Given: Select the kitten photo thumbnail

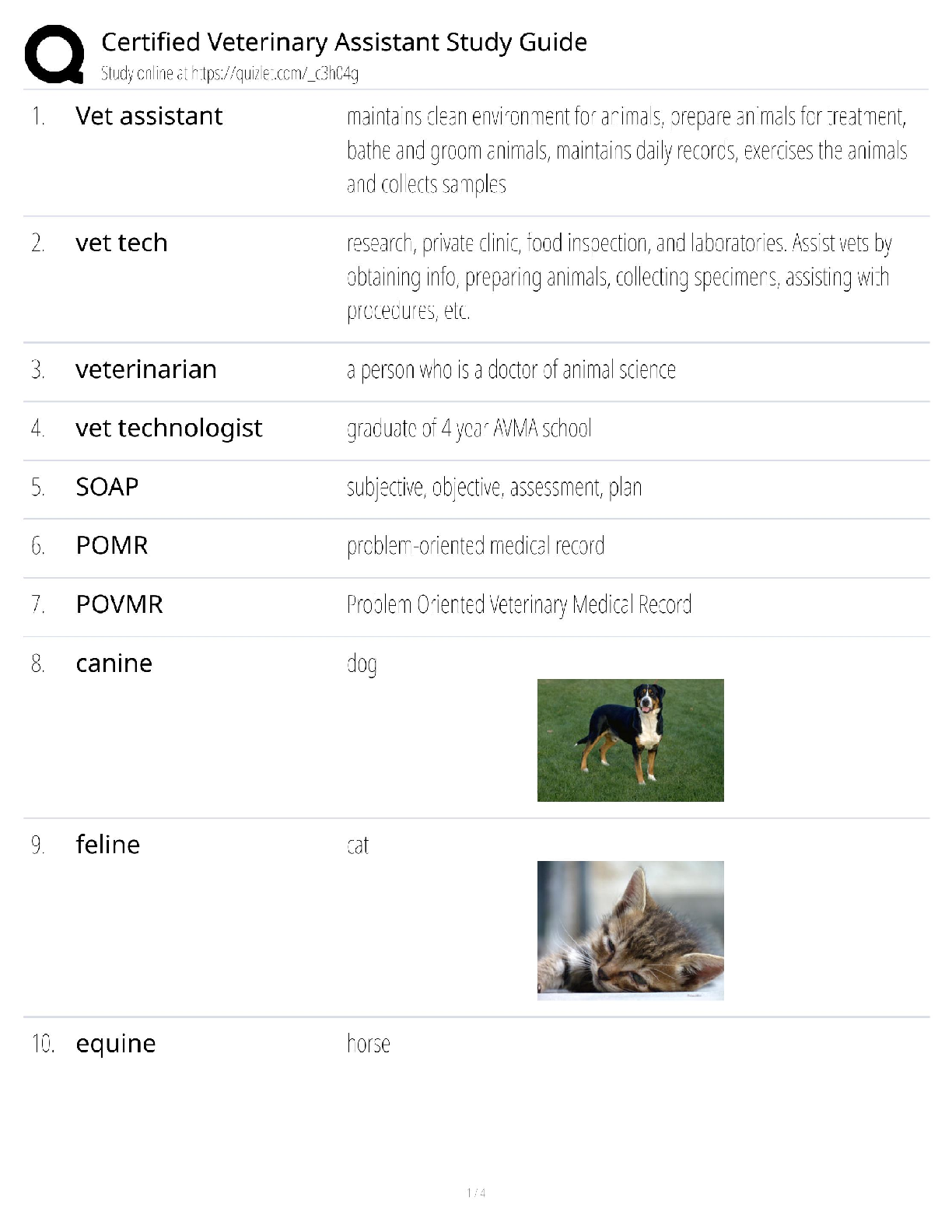Looking at the screenshot, I should pos(630,929).
